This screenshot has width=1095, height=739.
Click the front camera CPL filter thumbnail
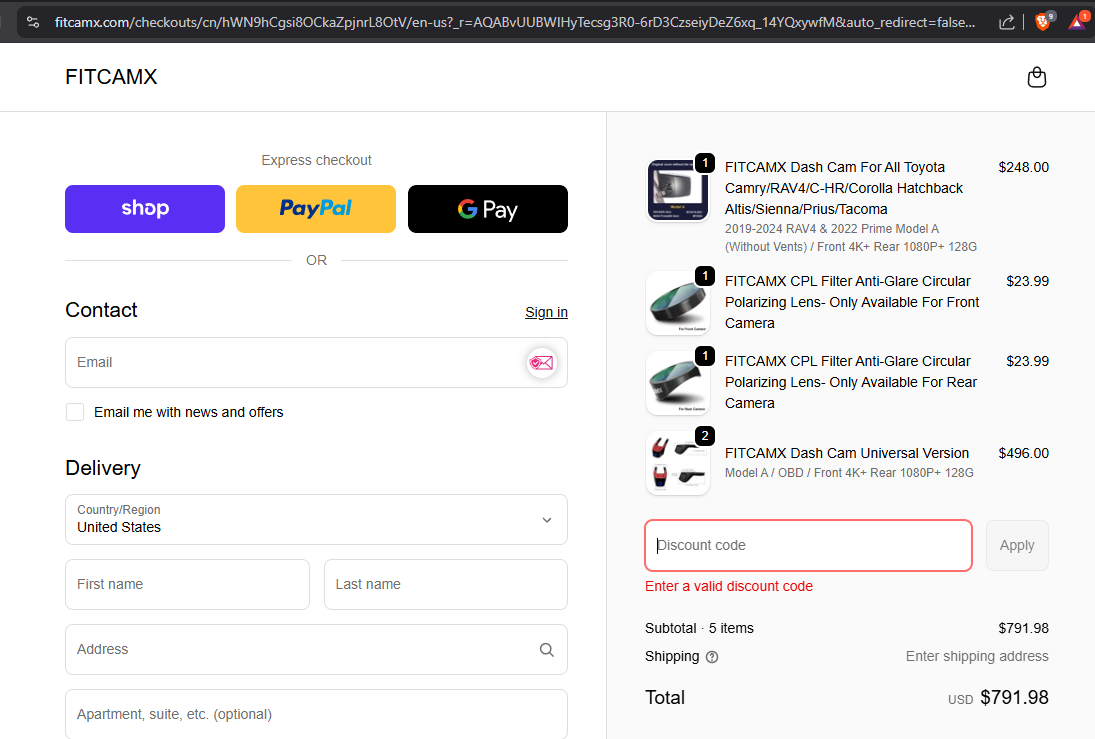(678, 303)
